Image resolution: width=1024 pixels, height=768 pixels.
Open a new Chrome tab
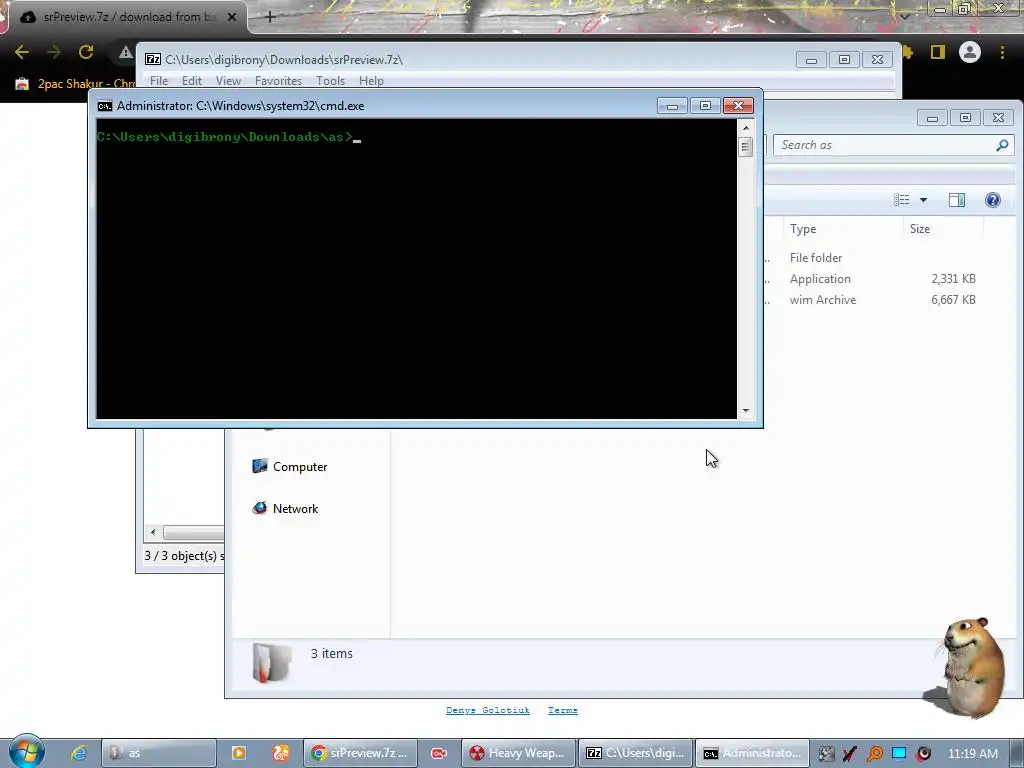[270, 17]
